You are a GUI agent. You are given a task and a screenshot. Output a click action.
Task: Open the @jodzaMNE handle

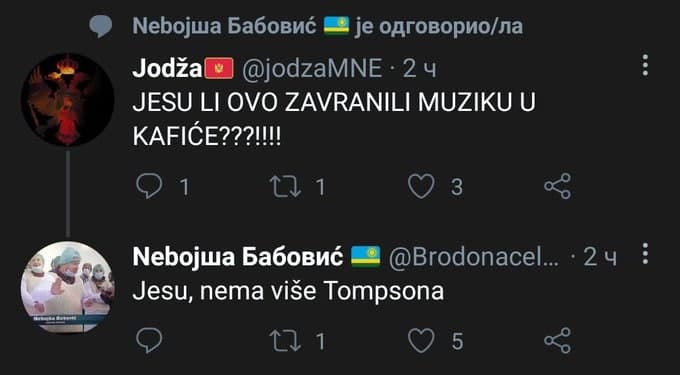pyautogui.click(x=311, y=69)
